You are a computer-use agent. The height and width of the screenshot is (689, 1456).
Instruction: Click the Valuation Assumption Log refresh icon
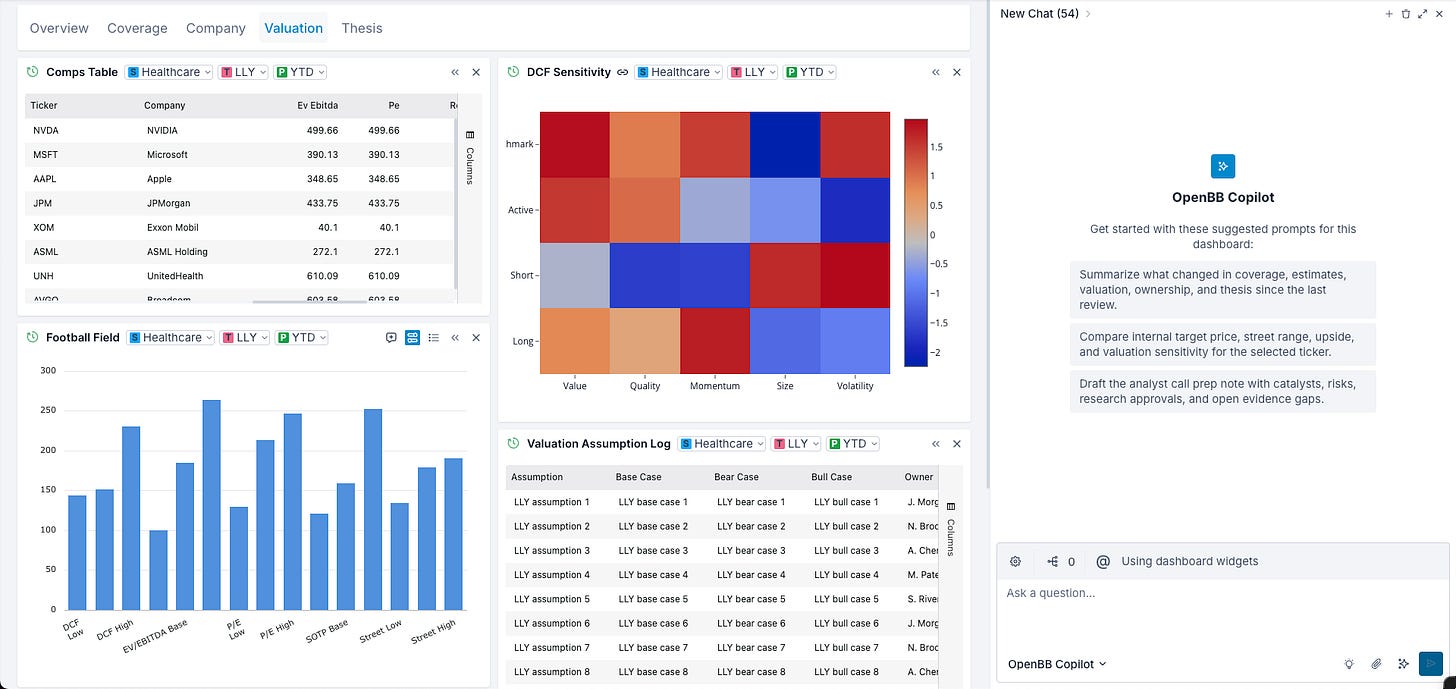point(513,444)
